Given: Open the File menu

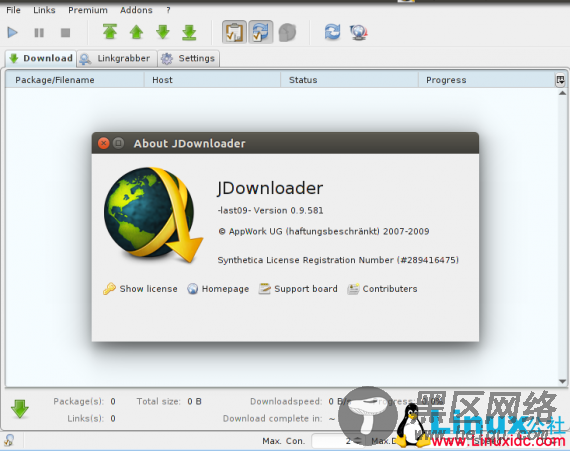Looking at the screenshot, I should click(x=13, y=10).
